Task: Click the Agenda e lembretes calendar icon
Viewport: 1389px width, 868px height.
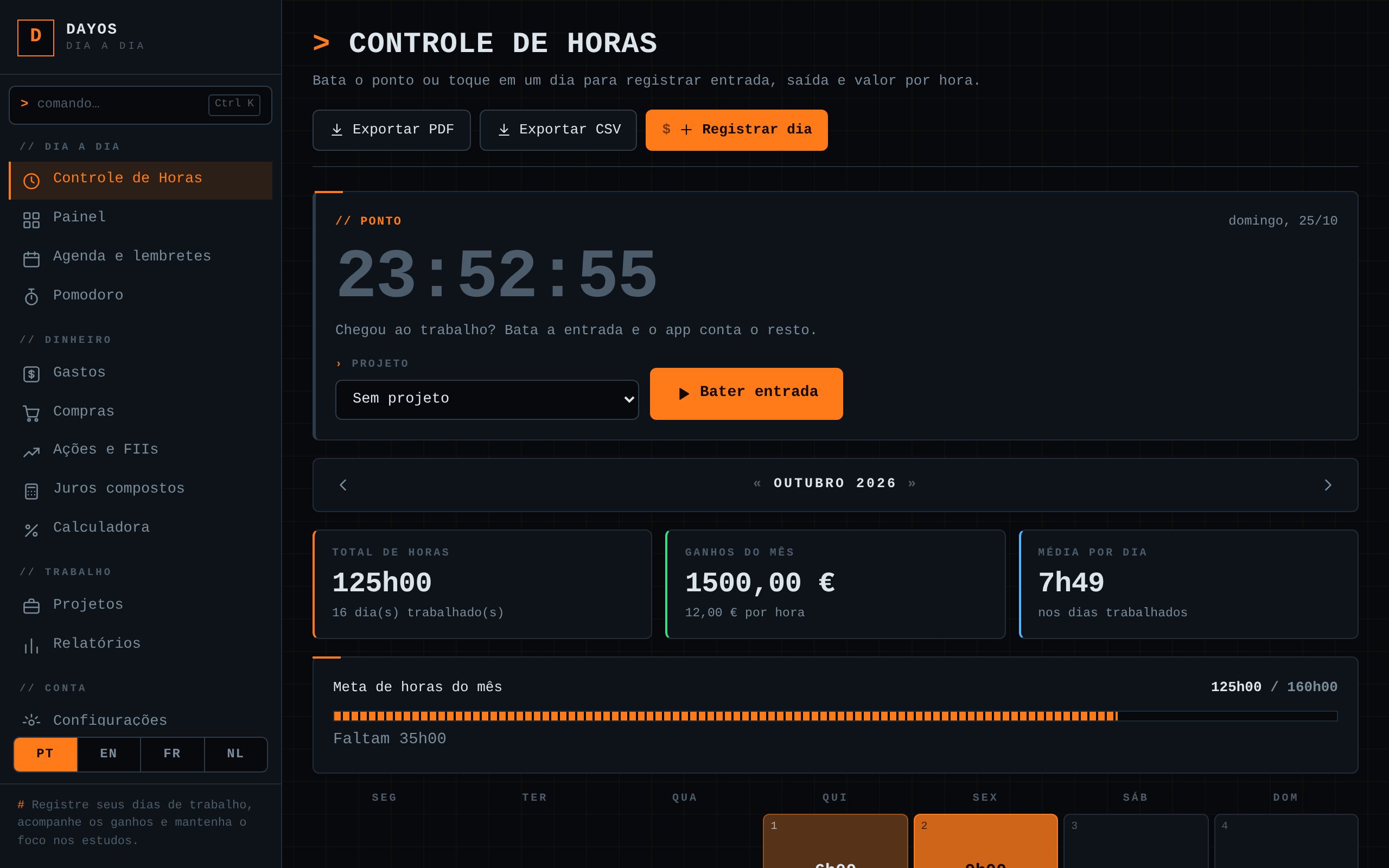Action: click(31, 259)
